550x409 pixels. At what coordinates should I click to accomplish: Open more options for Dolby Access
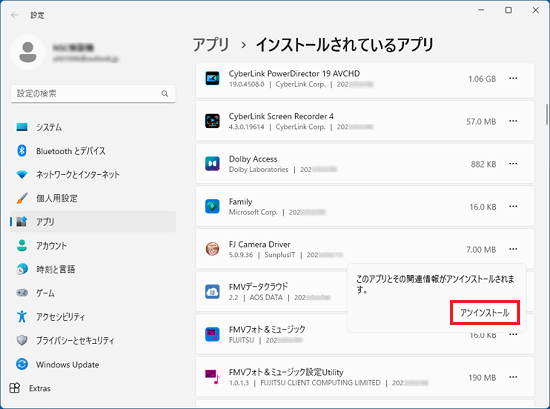(x=513, y=164)
